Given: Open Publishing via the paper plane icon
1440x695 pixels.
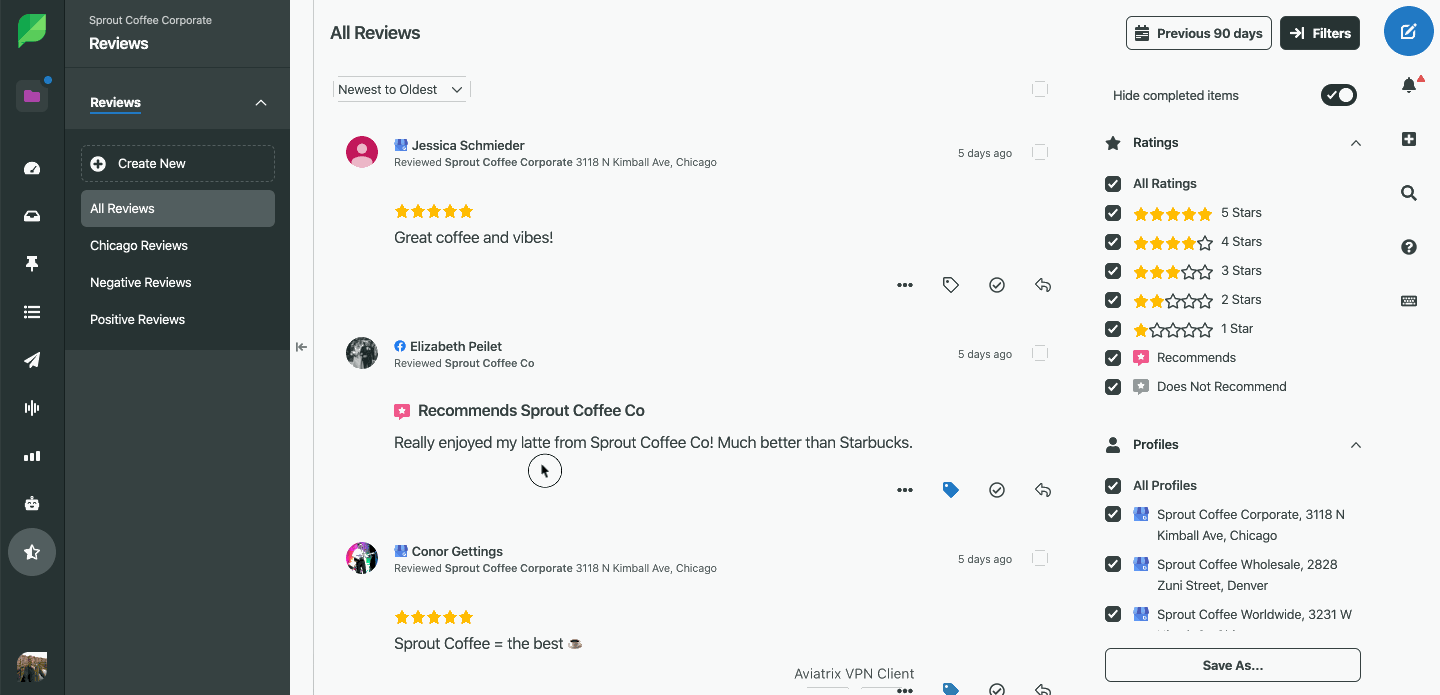Looking at the screenshot, I should point(32,359).
